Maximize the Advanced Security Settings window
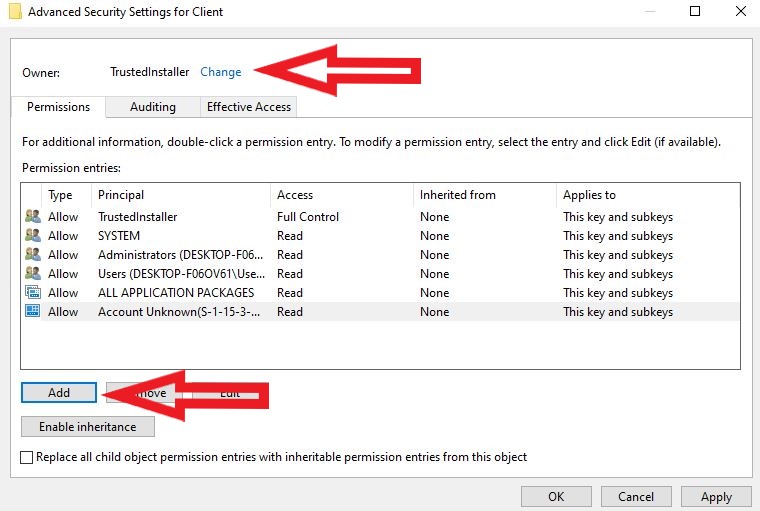Screen dimensions: 760x511 695,12
